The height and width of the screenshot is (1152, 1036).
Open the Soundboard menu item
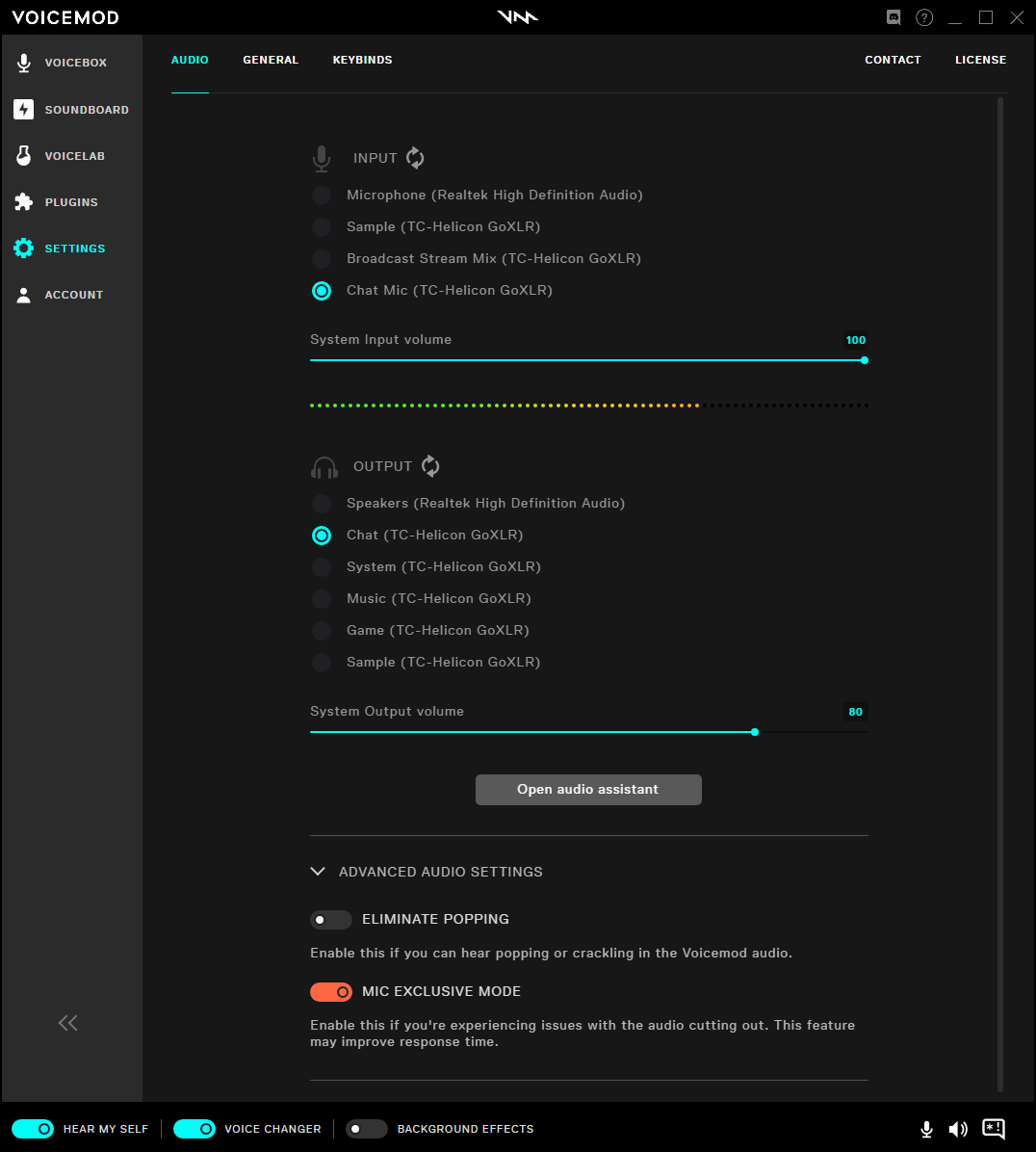click(87, 110)
